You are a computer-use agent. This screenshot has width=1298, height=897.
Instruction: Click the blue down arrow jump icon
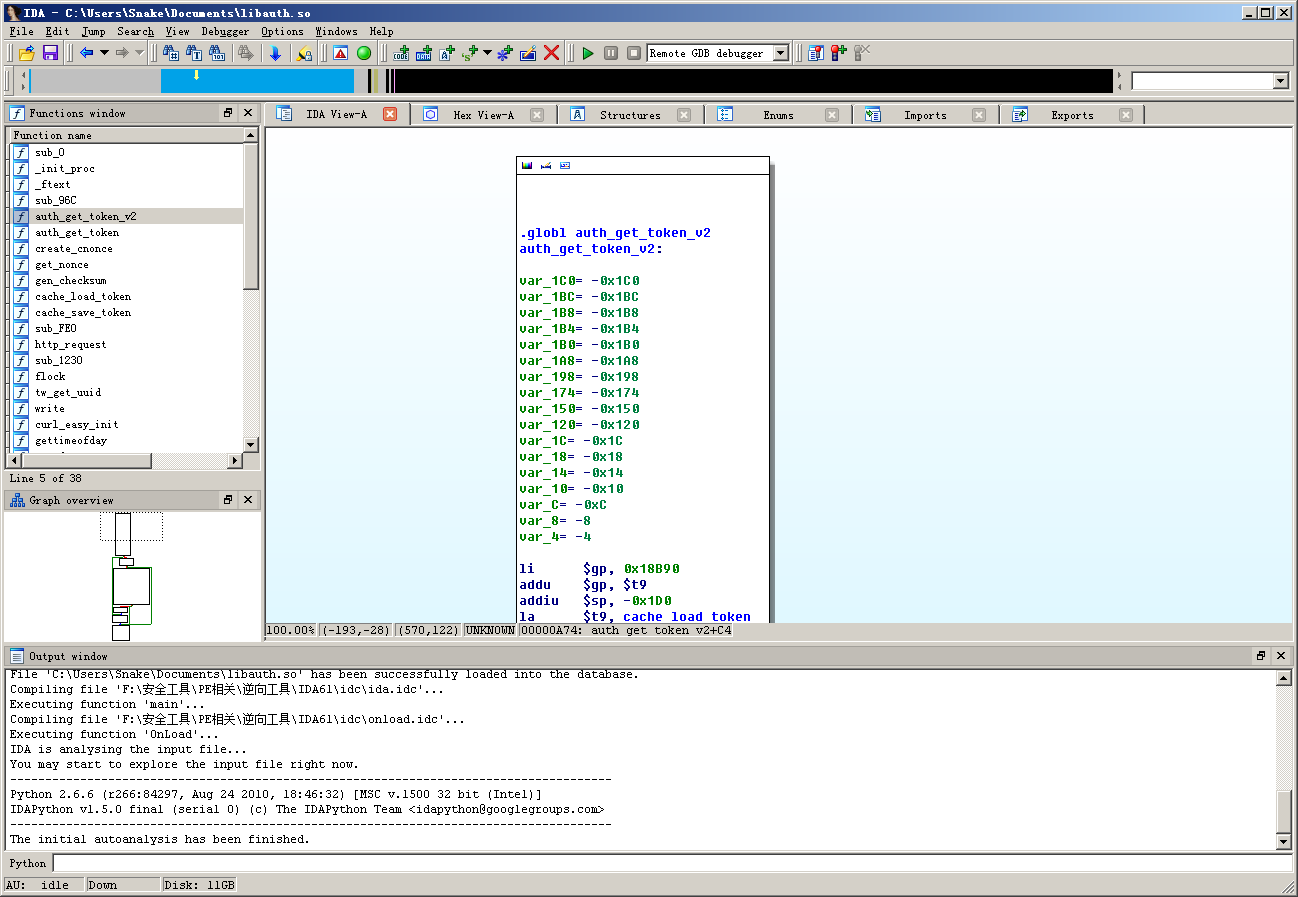[x=275, y=53]
